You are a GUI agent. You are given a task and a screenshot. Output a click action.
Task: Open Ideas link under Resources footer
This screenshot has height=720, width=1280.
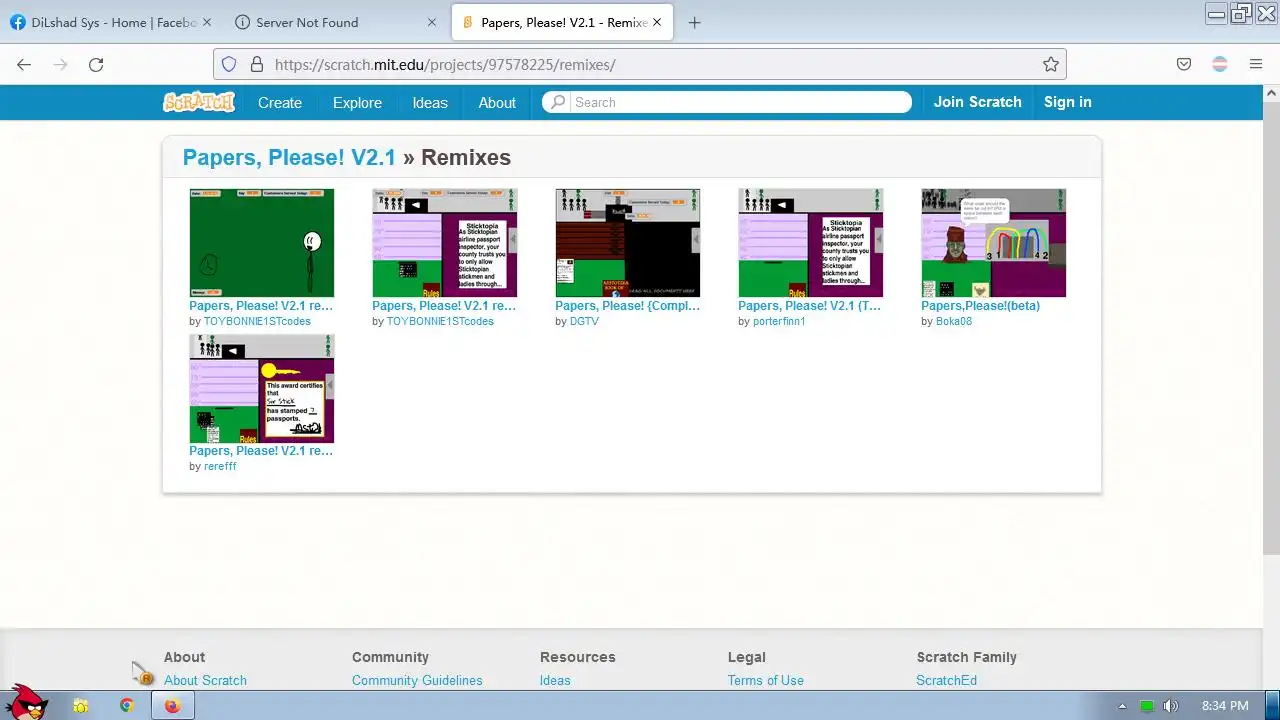coord(555,680)
